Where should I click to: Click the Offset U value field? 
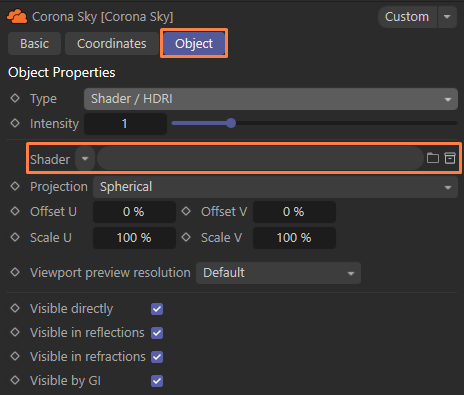134,212
